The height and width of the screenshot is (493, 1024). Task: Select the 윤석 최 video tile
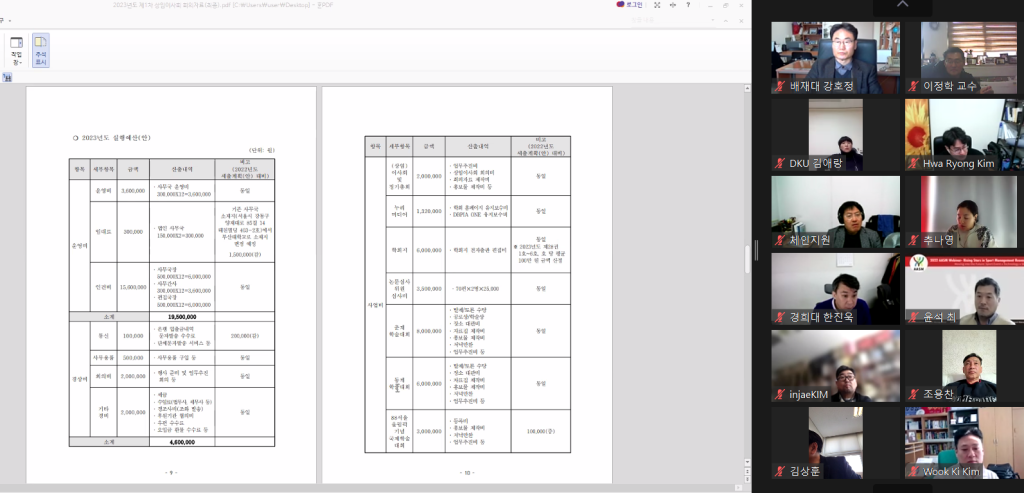tap(963, 288)
